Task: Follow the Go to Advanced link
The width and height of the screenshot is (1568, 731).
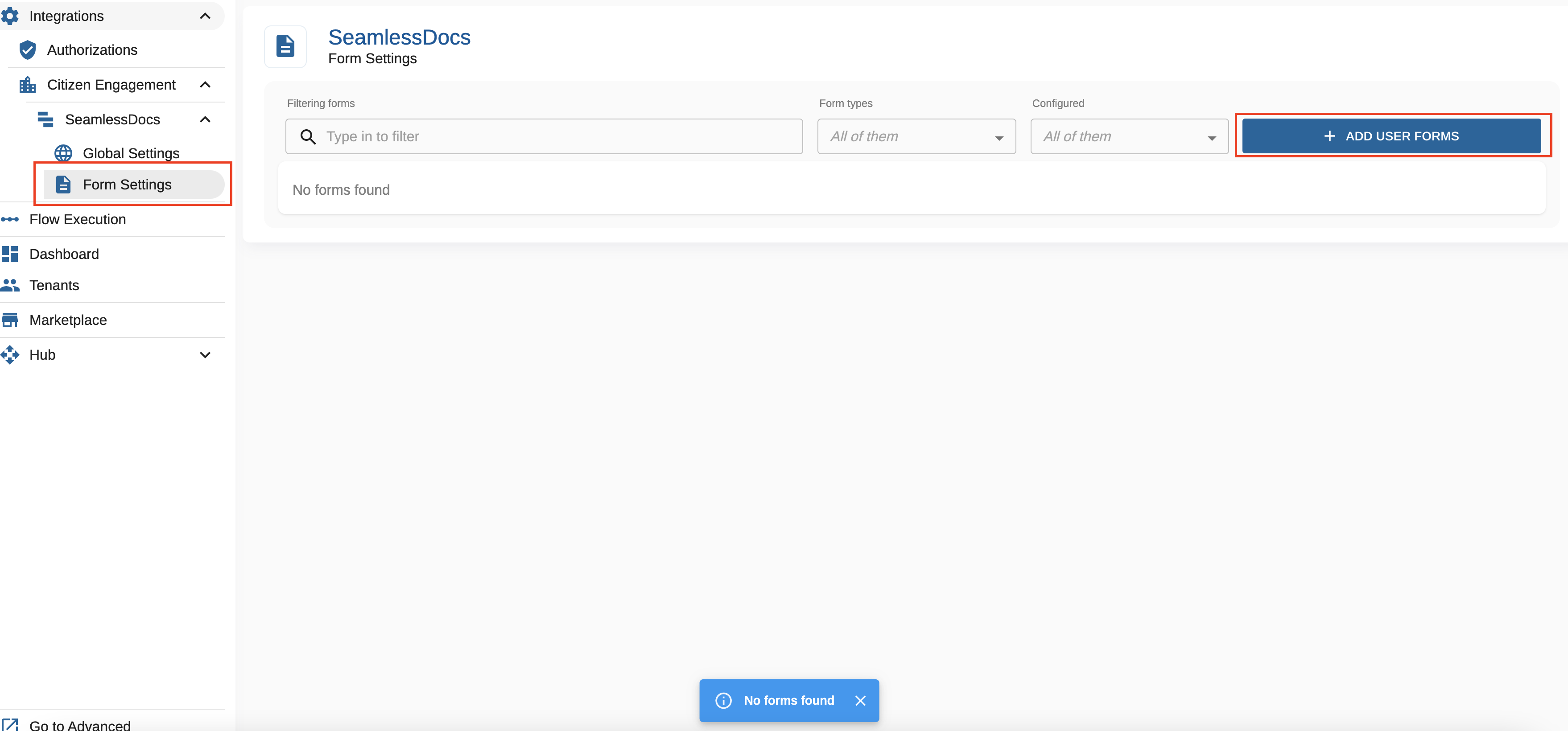Action: [79, 724]
